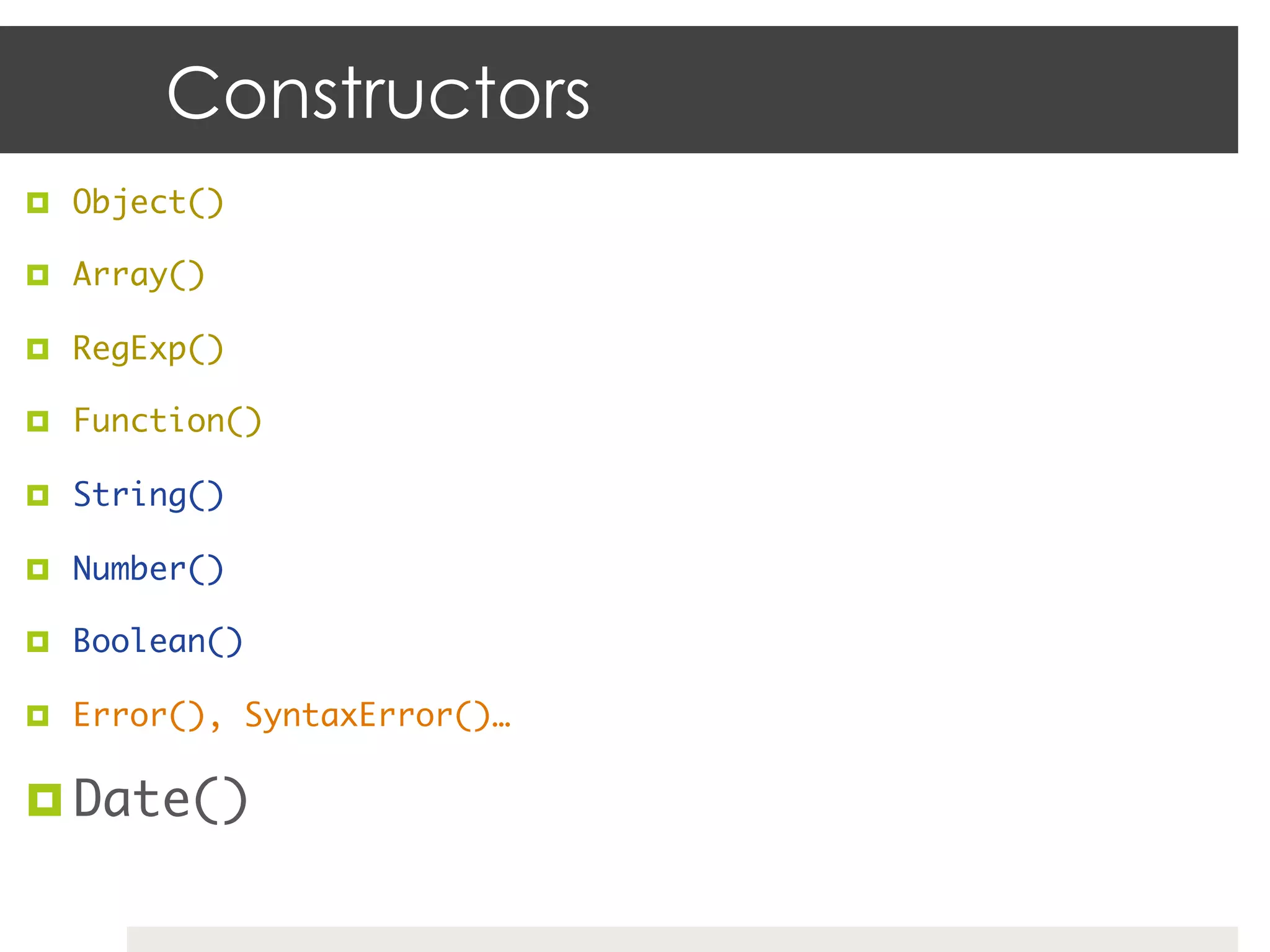Select the blue Number() entry

point(148,569)
